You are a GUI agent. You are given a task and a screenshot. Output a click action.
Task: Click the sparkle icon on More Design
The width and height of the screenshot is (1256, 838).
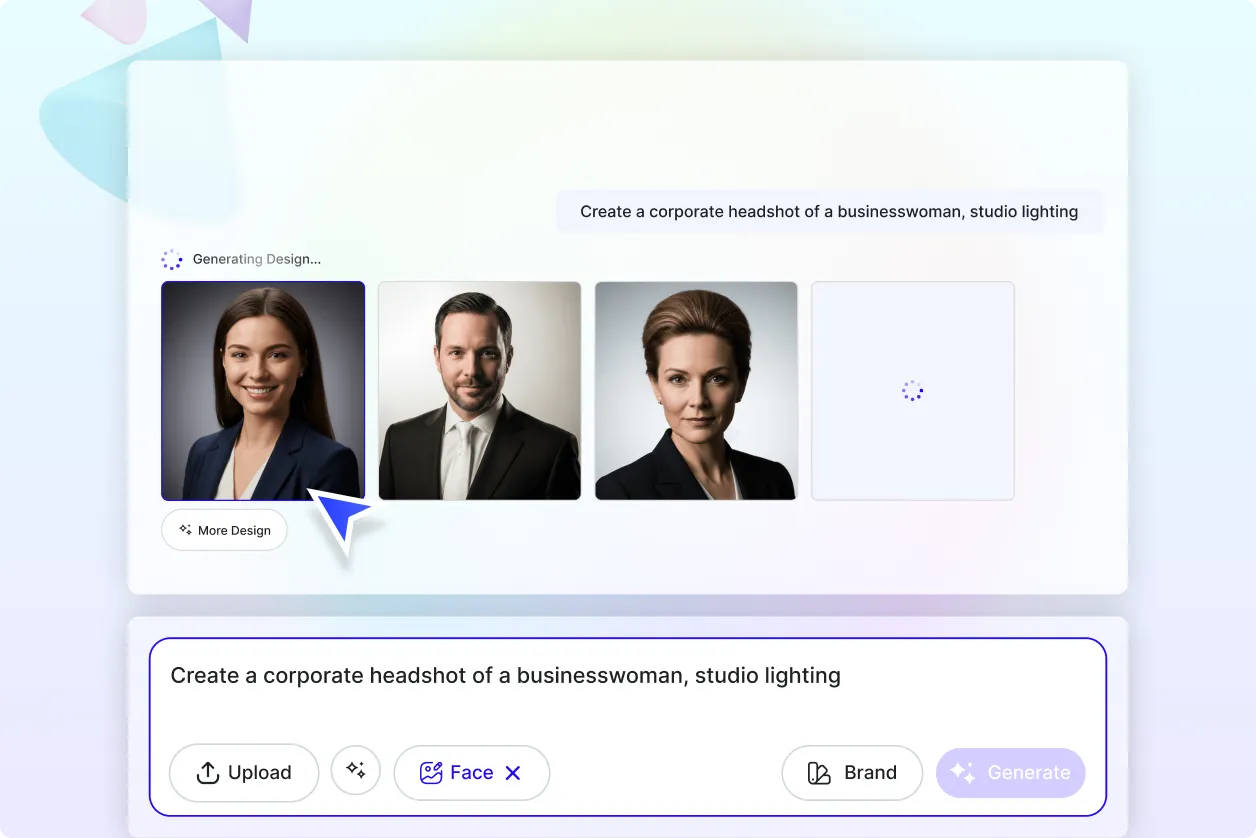coord(184,529)
